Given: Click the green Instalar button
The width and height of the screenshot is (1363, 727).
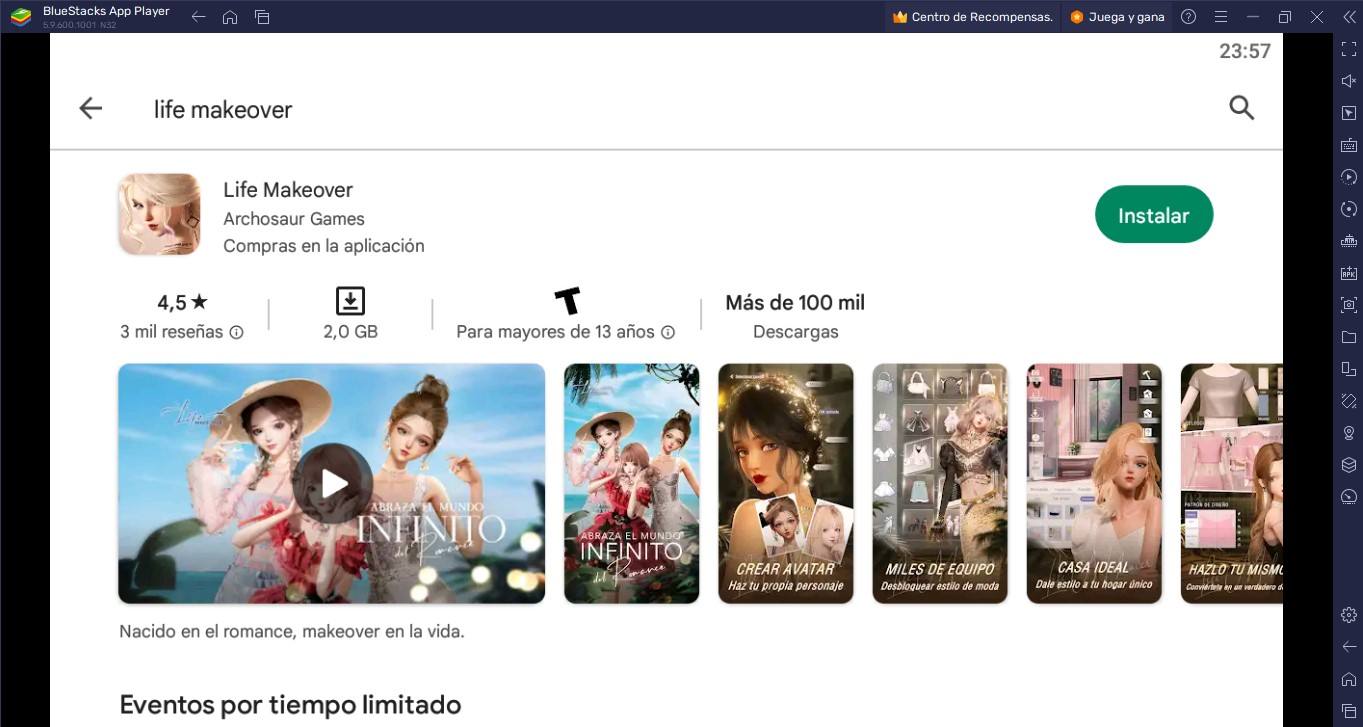Looking at the screenshot, I should coord(1154,214).
